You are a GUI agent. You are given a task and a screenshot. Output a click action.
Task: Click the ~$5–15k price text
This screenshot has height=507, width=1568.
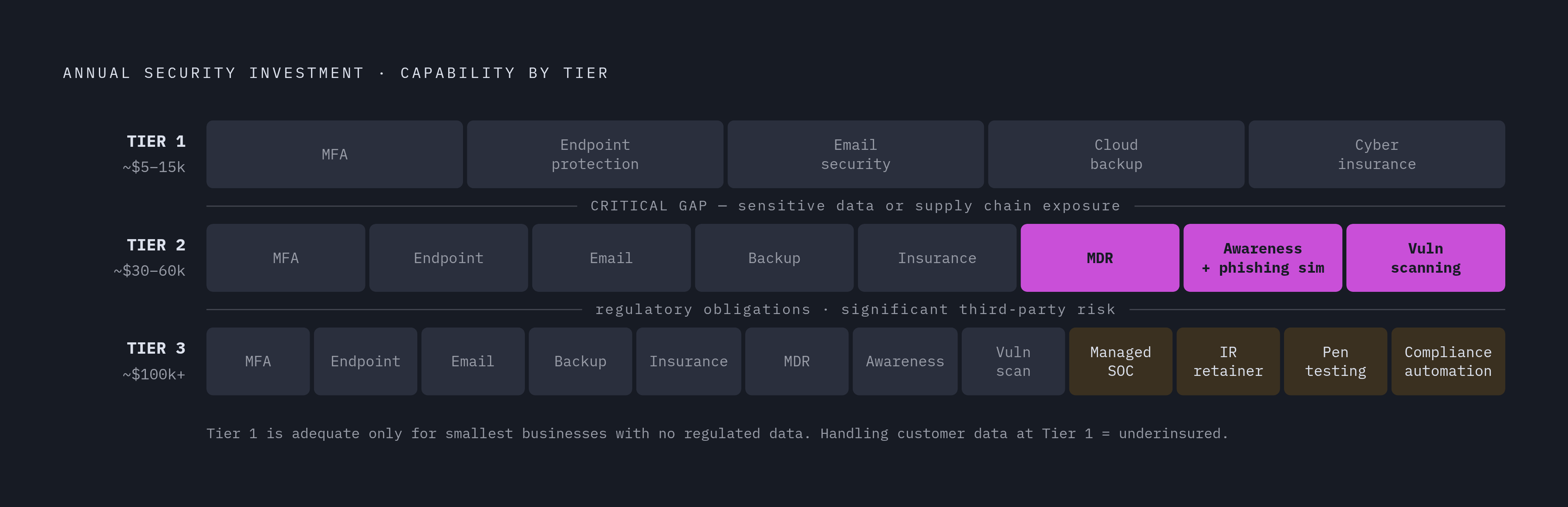(x=154, y=167)
